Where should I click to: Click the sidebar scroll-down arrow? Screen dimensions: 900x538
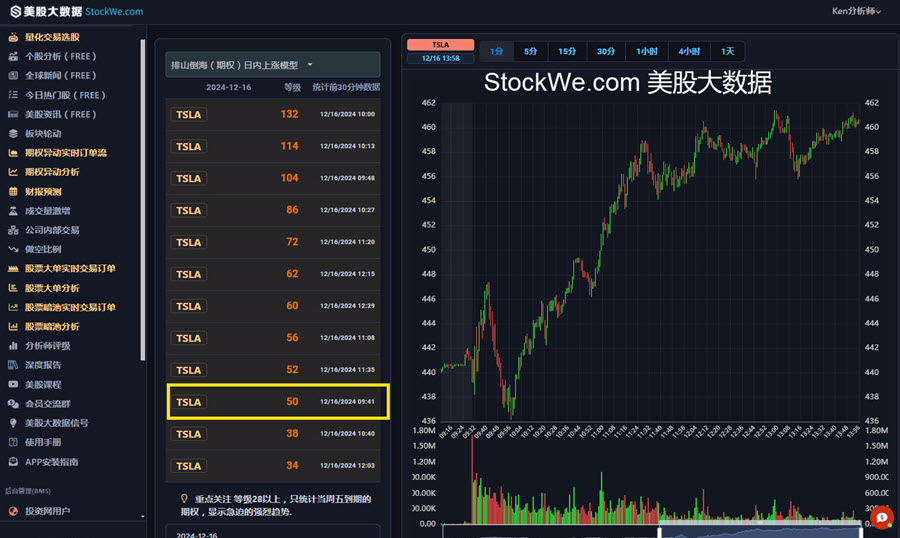click(143, 516)
